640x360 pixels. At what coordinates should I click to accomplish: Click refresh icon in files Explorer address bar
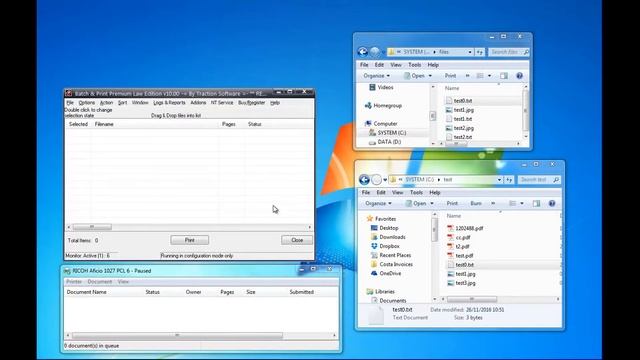pyautogui.click(x=480, y=52)
